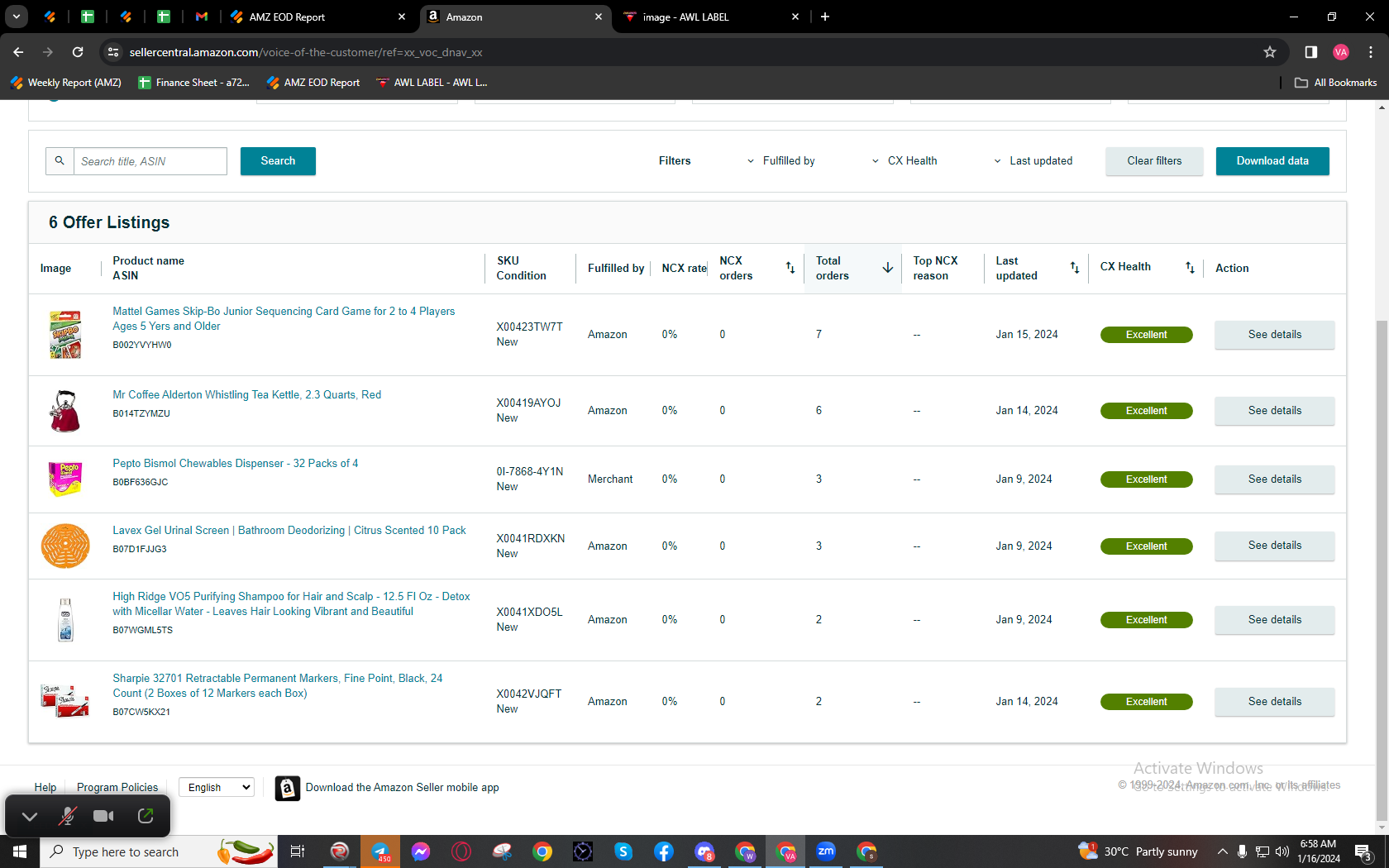Click the browser back arrow
The image size is (1389, 868).
pyautogui.click(x=18, y=52)
